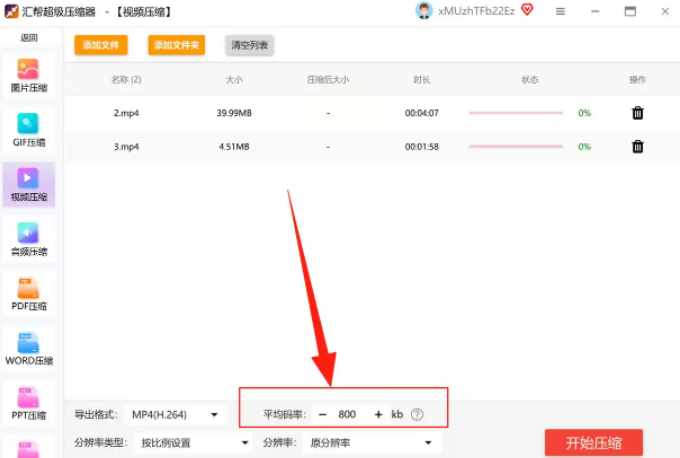680x458 pixels.
Task: Click 返回 to go back
Action: point(29,38)
